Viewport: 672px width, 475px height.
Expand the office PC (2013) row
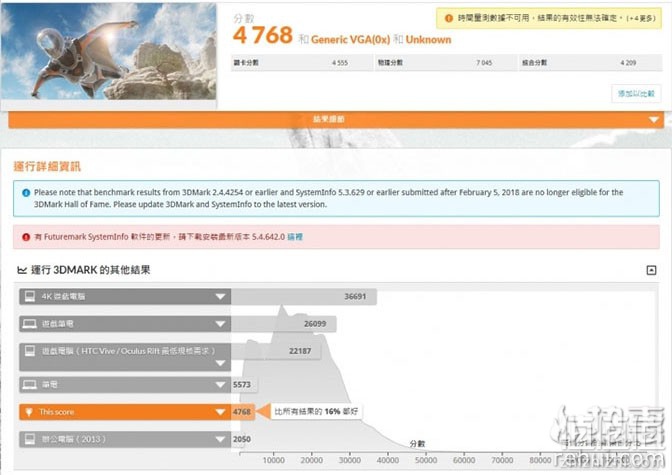[125, 439]
